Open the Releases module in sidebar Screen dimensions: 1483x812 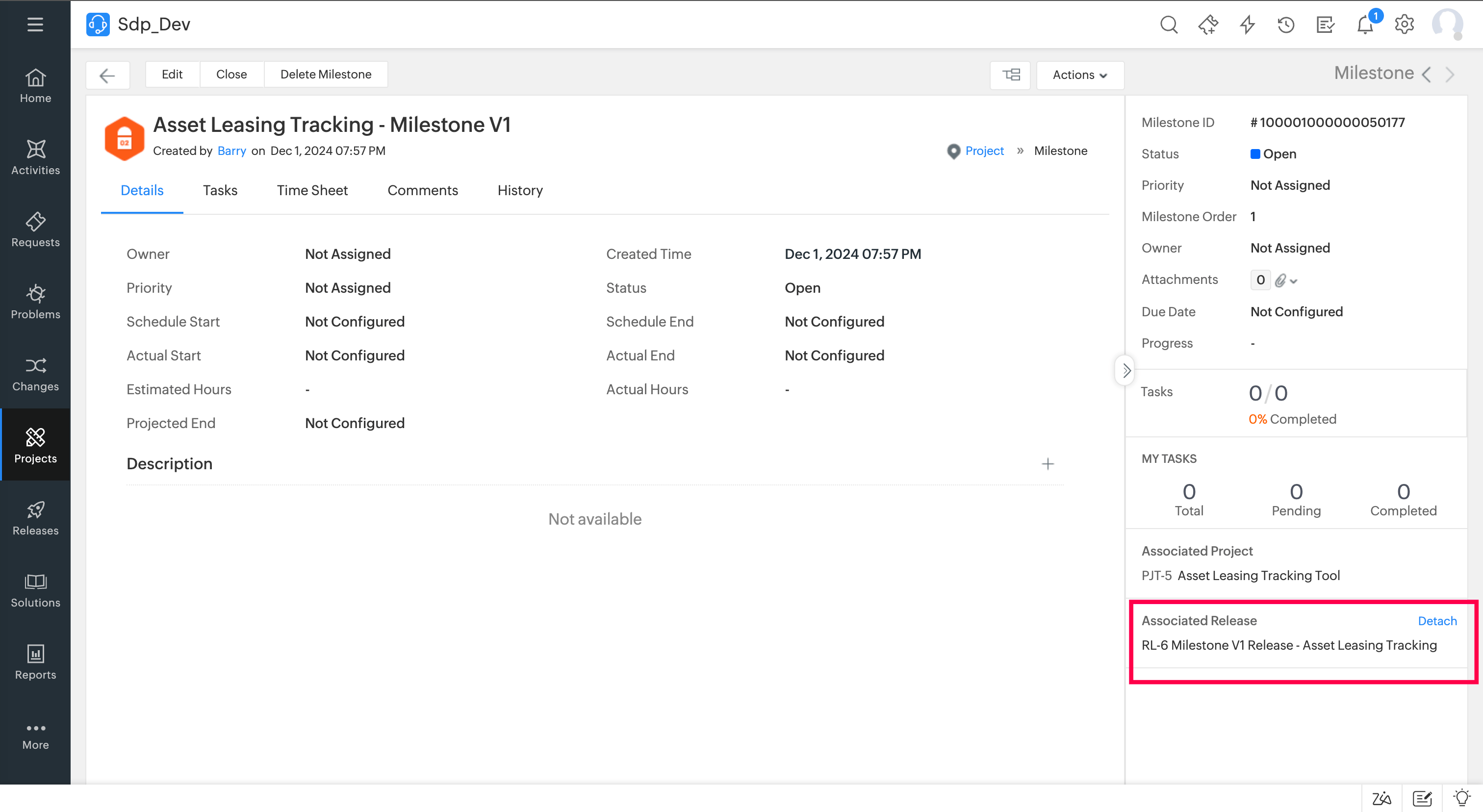click(35, 518)
